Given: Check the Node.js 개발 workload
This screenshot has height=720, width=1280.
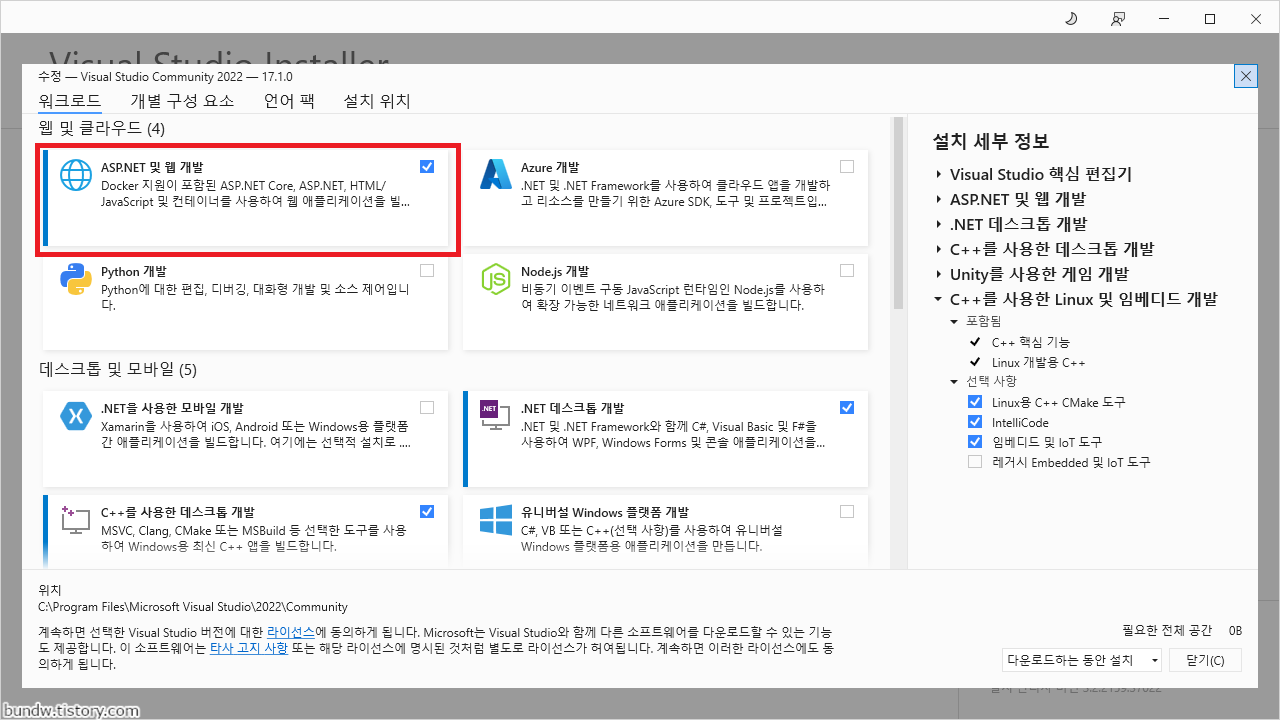Looking at the screenshot, I should click(847, 271).
